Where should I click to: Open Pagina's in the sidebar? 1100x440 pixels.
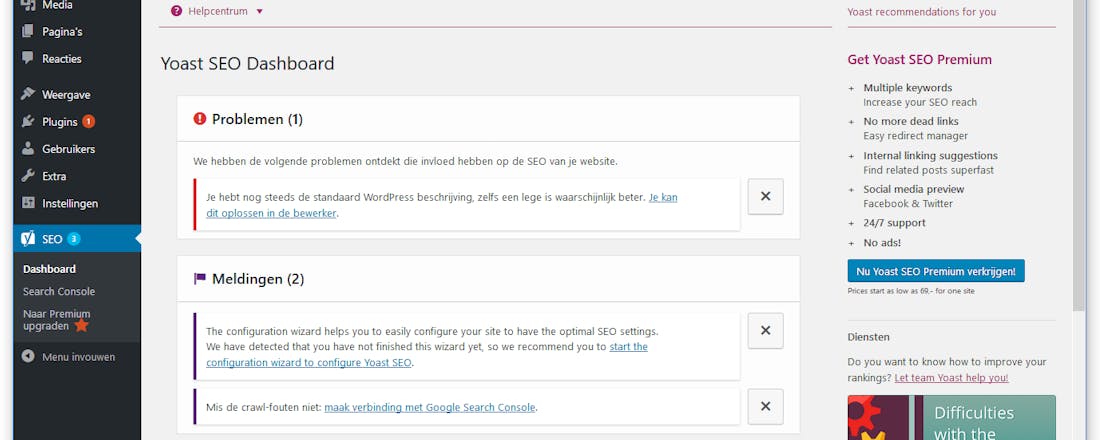tap(77, 32)
